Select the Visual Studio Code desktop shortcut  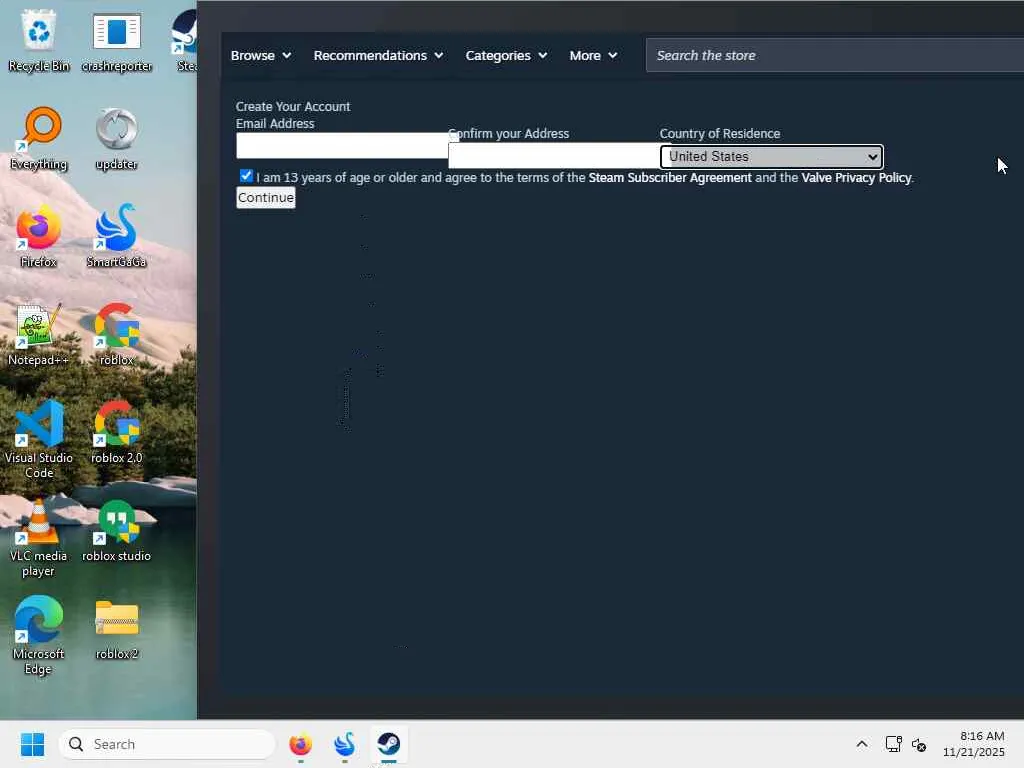39,440
